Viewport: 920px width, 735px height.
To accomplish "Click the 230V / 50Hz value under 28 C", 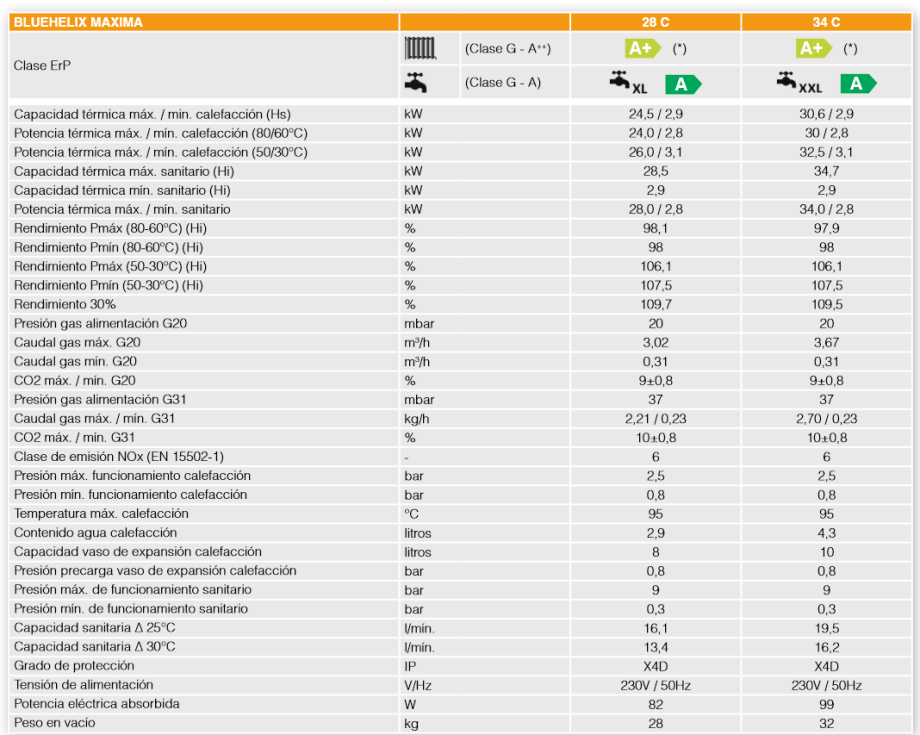I will click(656, 685).
